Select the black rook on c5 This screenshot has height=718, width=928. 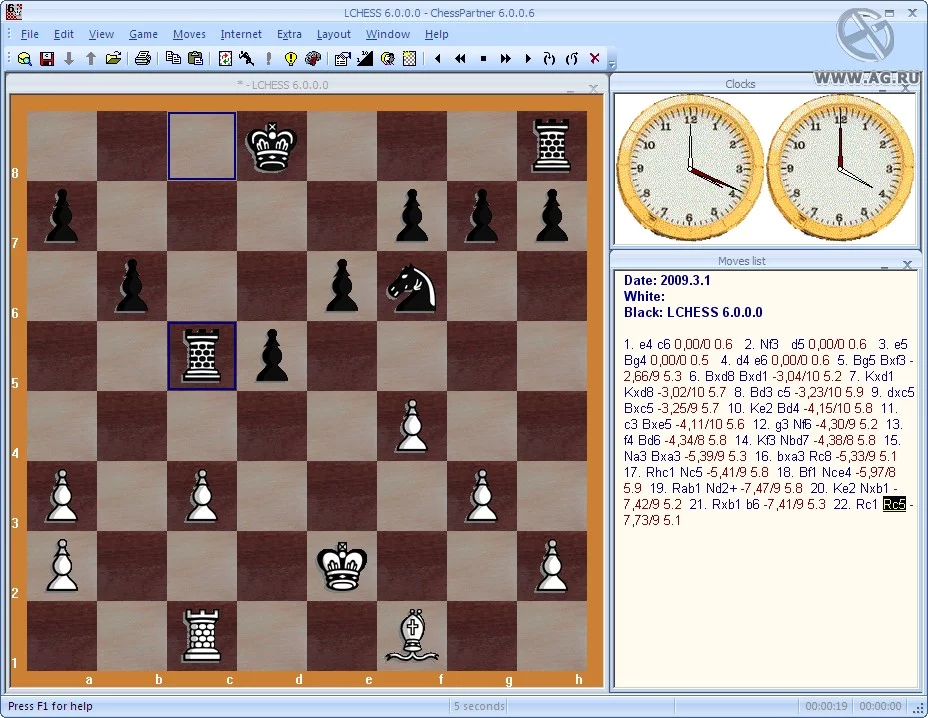(x=202, y=356)
